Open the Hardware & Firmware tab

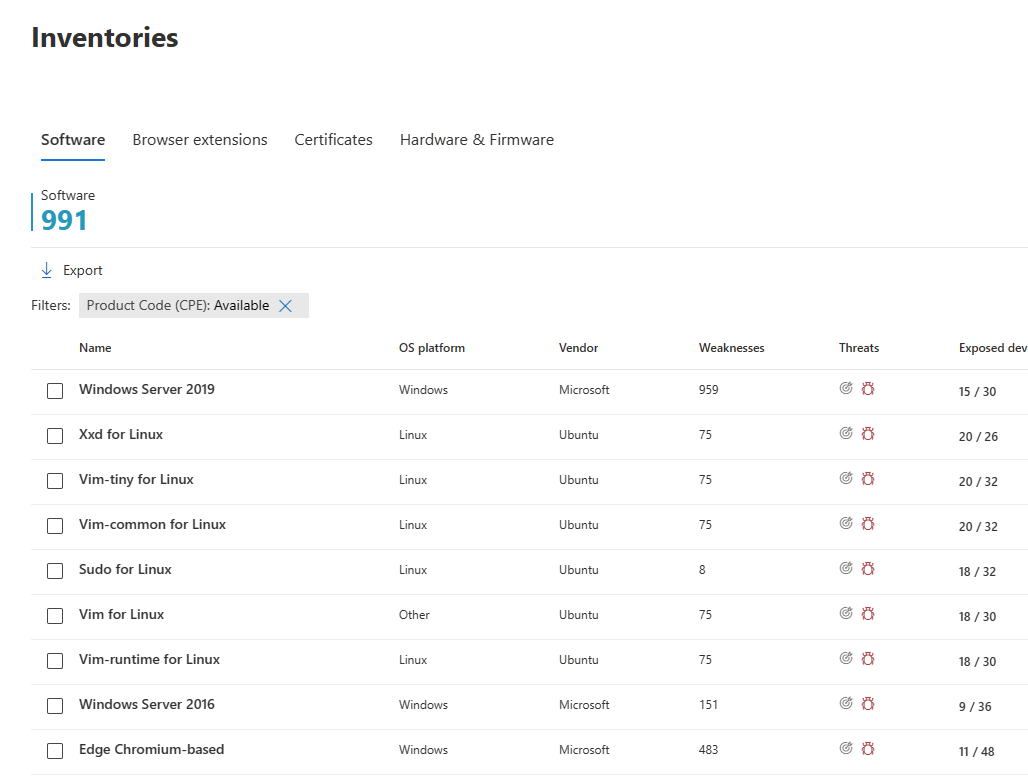click(477, 140)
